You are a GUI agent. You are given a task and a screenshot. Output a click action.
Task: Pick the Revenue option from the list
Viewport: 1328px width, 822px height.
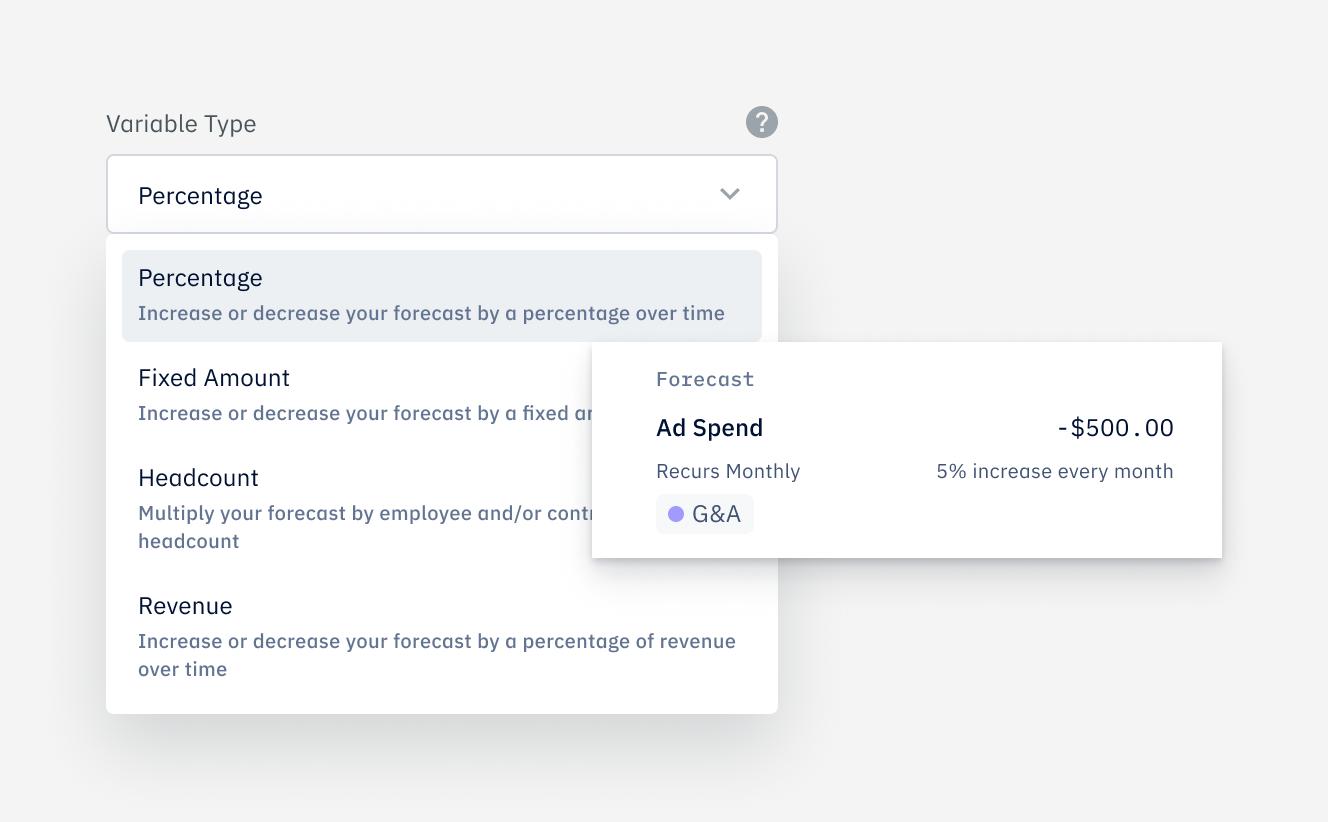[185, 606]
